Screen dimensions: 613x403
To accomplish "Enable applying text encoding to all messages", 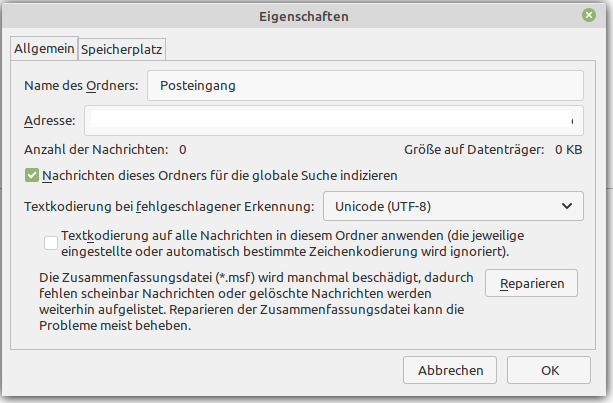I will click(51, 241).
